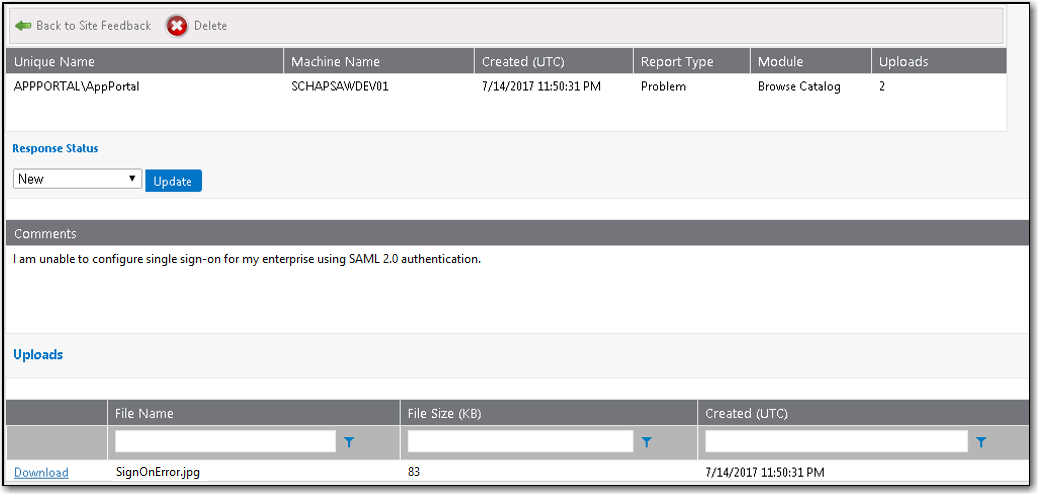This screenshot has width=1038, height=494.
Task: Focus the File Size (KB) filter box
Action: pyautogui.click(x=520, y=441)
